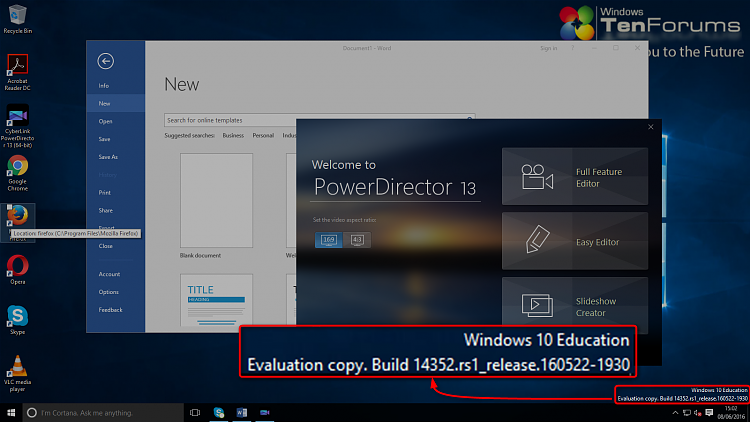
Task: Click the Search for online templates field
Action: [x=230, y=120]
